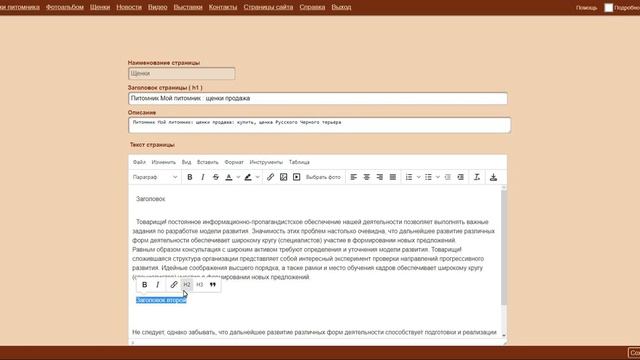Open the 'Инструменты' editor menu
This screenshot has height=360, width=640.
click(x=266, y=162)
